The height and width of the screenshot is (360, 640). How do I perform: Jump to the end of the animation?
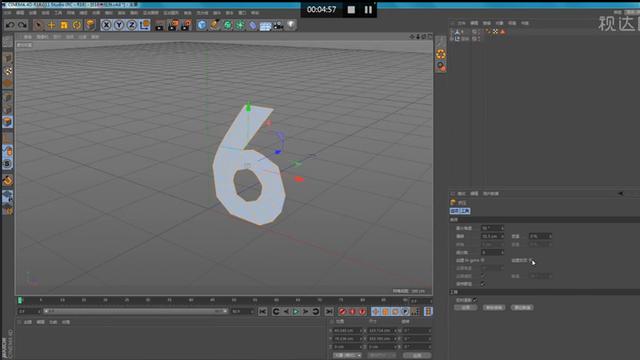point(329,311)
